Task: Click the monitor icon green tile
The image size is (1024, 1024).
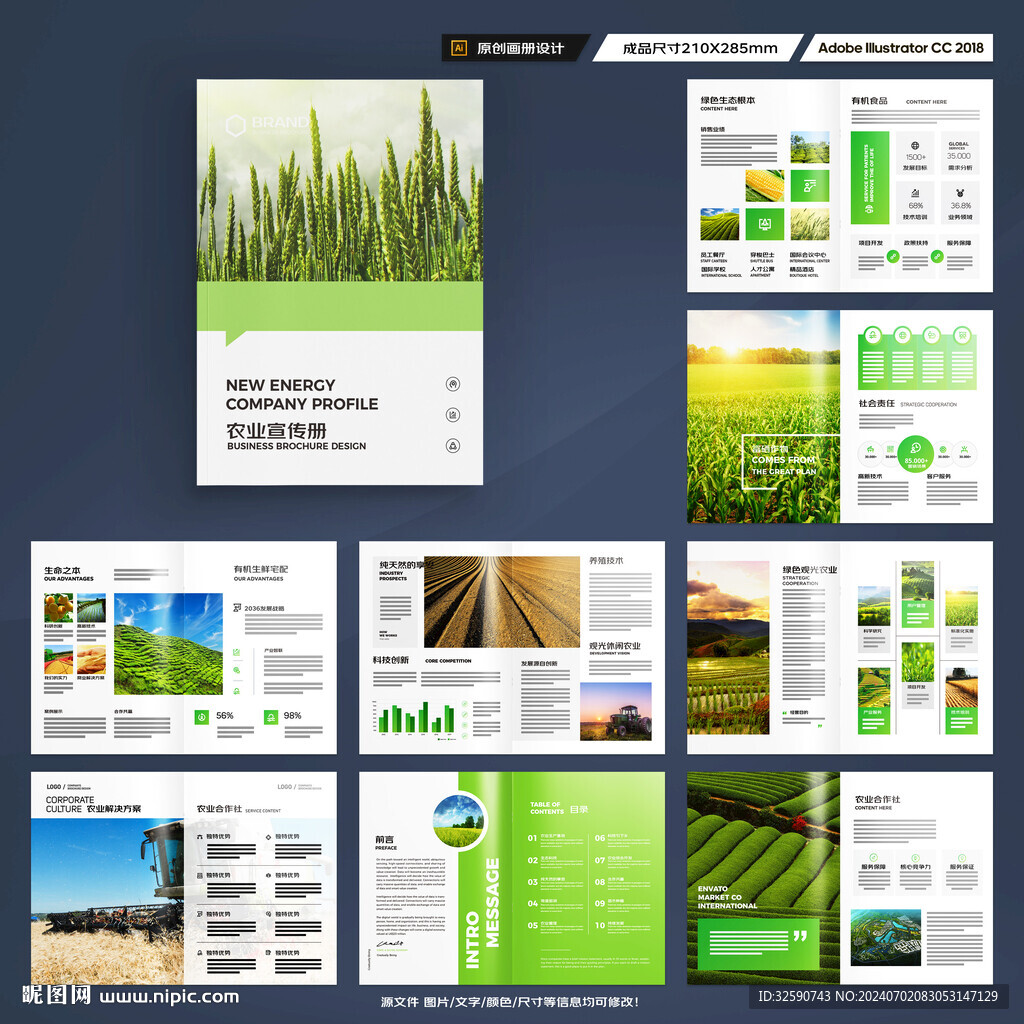Action: (765, 224)
